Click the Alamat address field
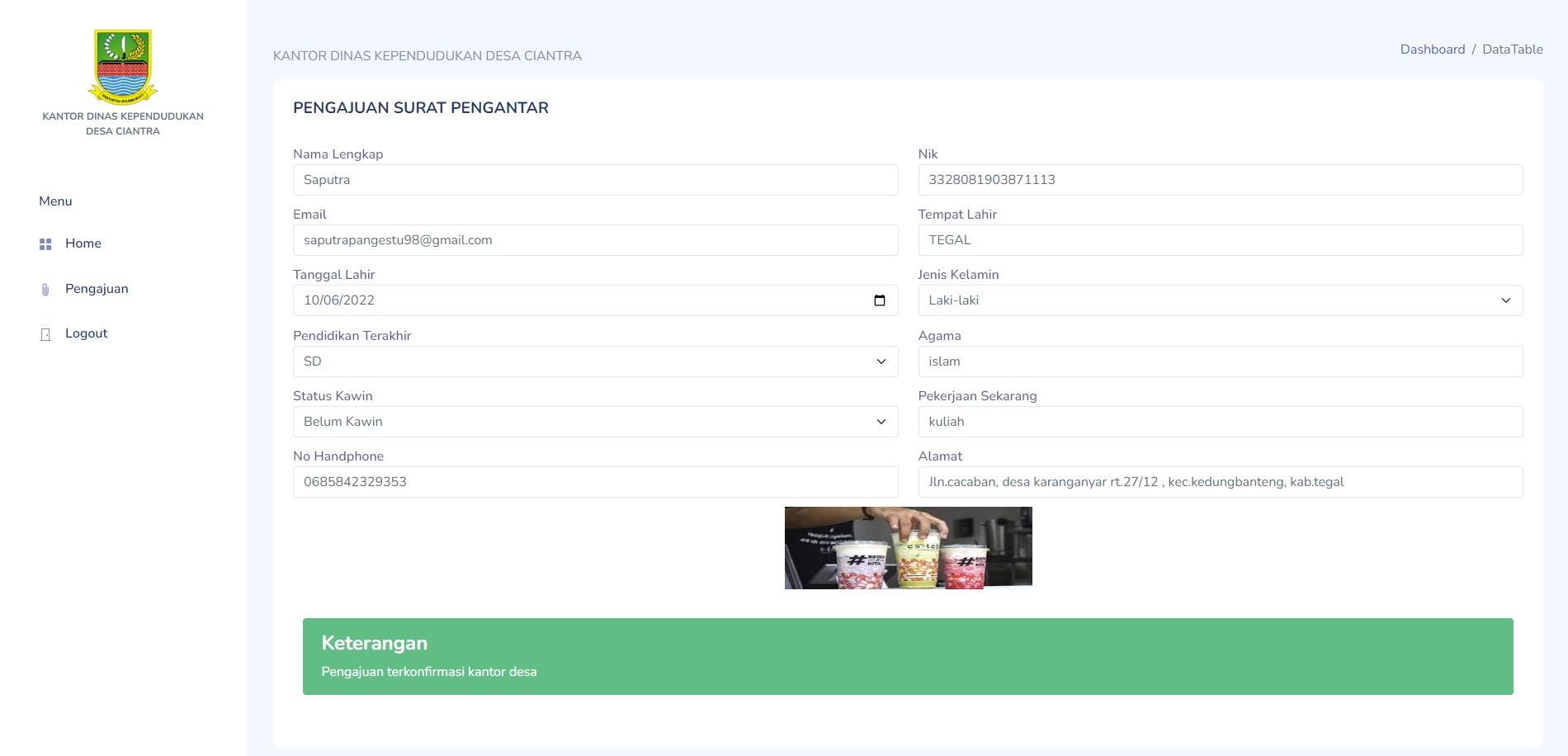The width and height of the screenshot is (1568, 756). coord(1220,482)
